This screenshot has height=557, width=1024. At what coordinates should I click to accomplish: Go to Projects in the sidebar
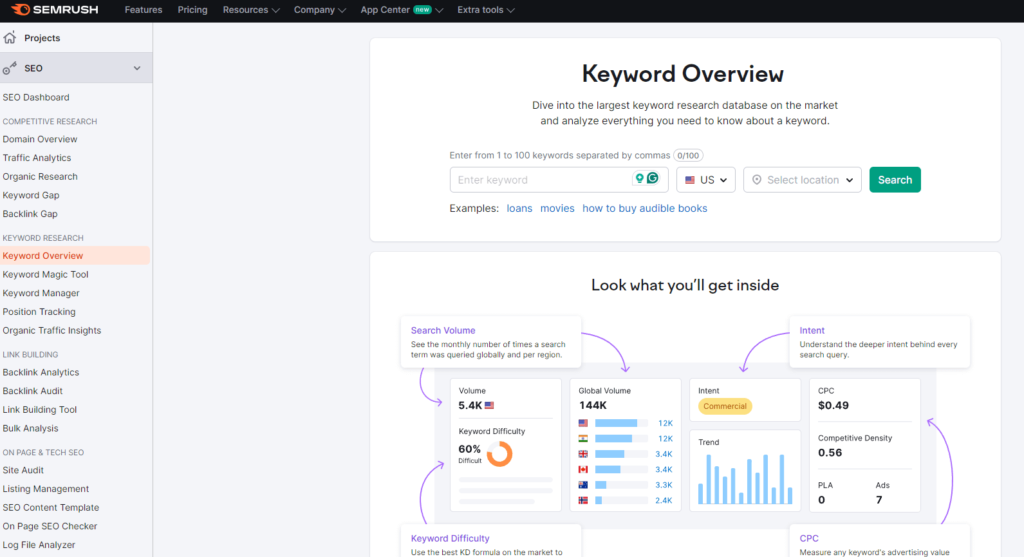pos(42,38)
